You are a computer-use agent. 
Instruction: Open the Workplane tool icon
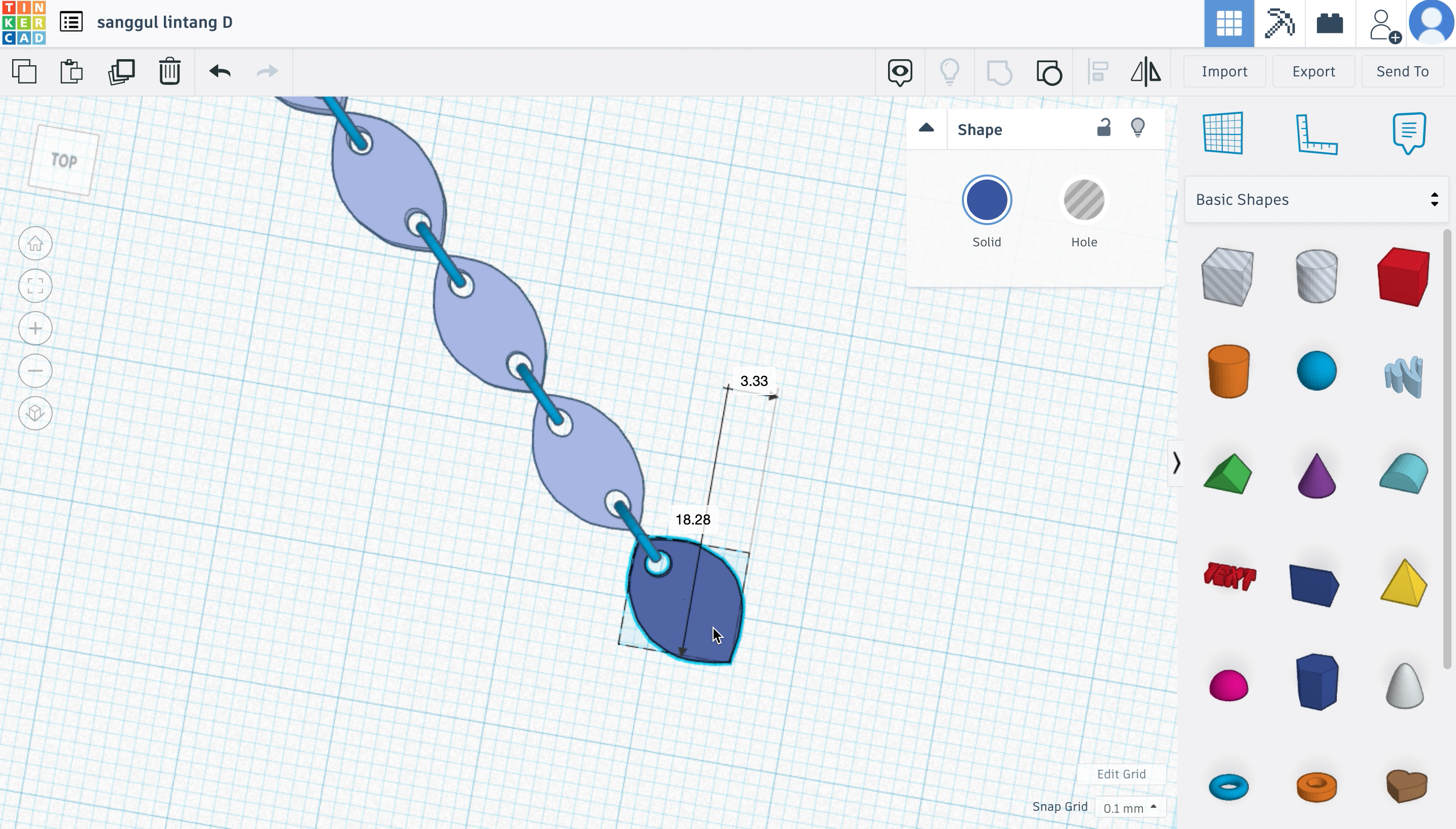coord(1223,133)
